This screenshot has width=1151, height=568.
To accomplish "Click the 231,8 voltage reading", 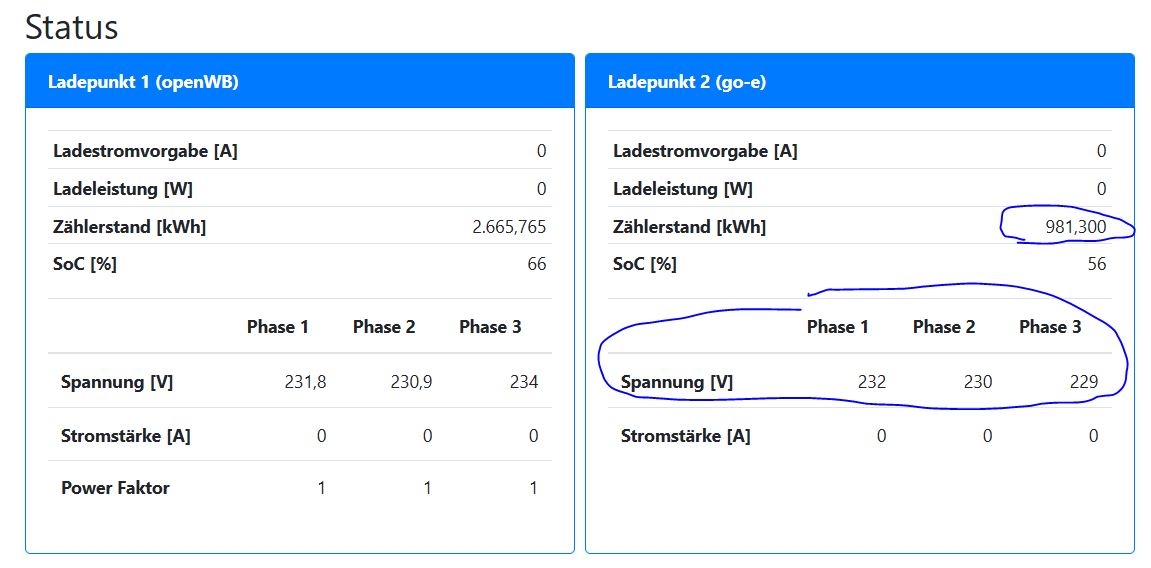I will point(306,382).
